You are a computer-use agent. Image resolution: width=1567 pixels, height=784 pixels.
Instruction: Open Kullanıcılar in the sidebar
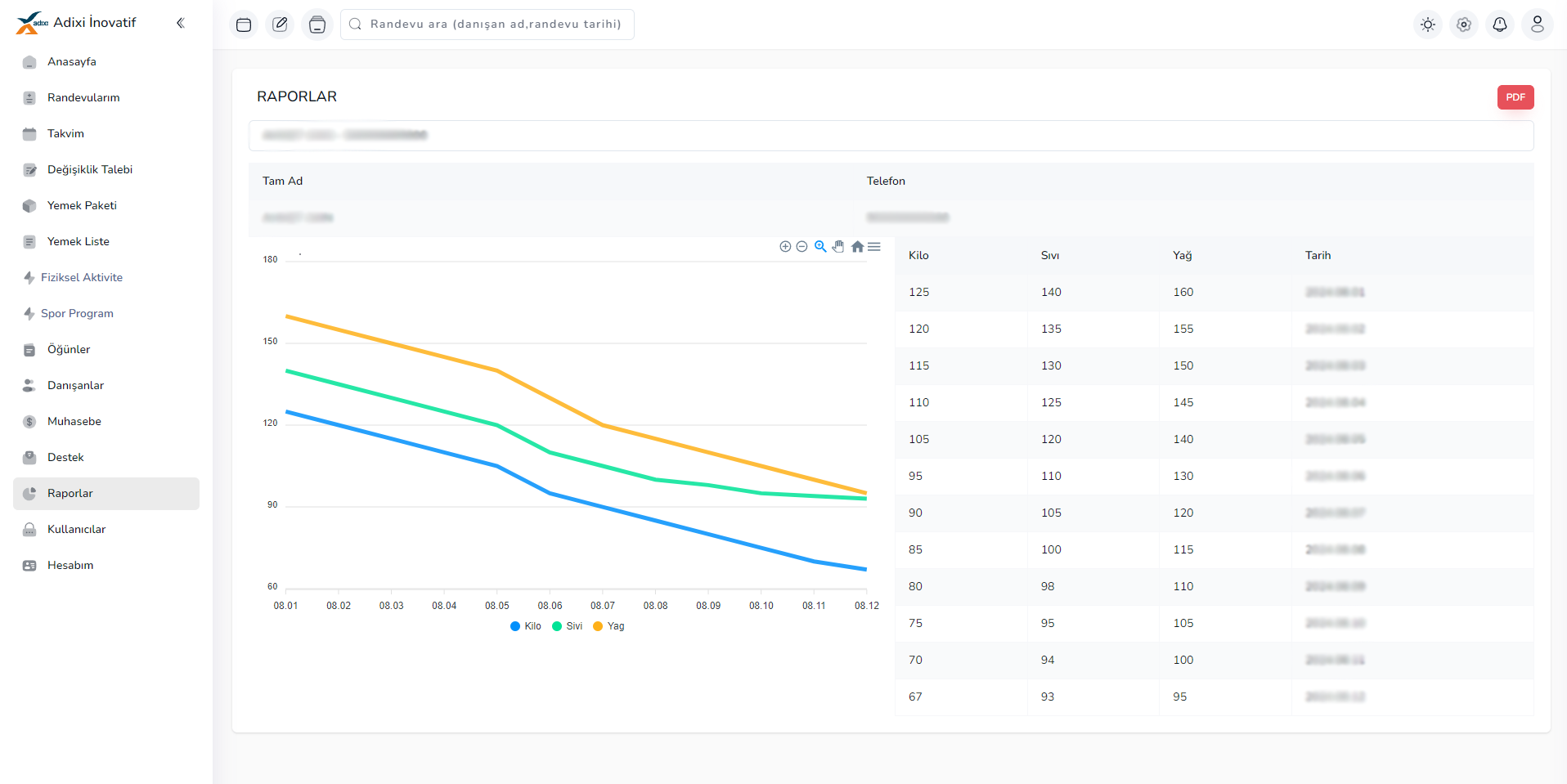click(106, 530)
